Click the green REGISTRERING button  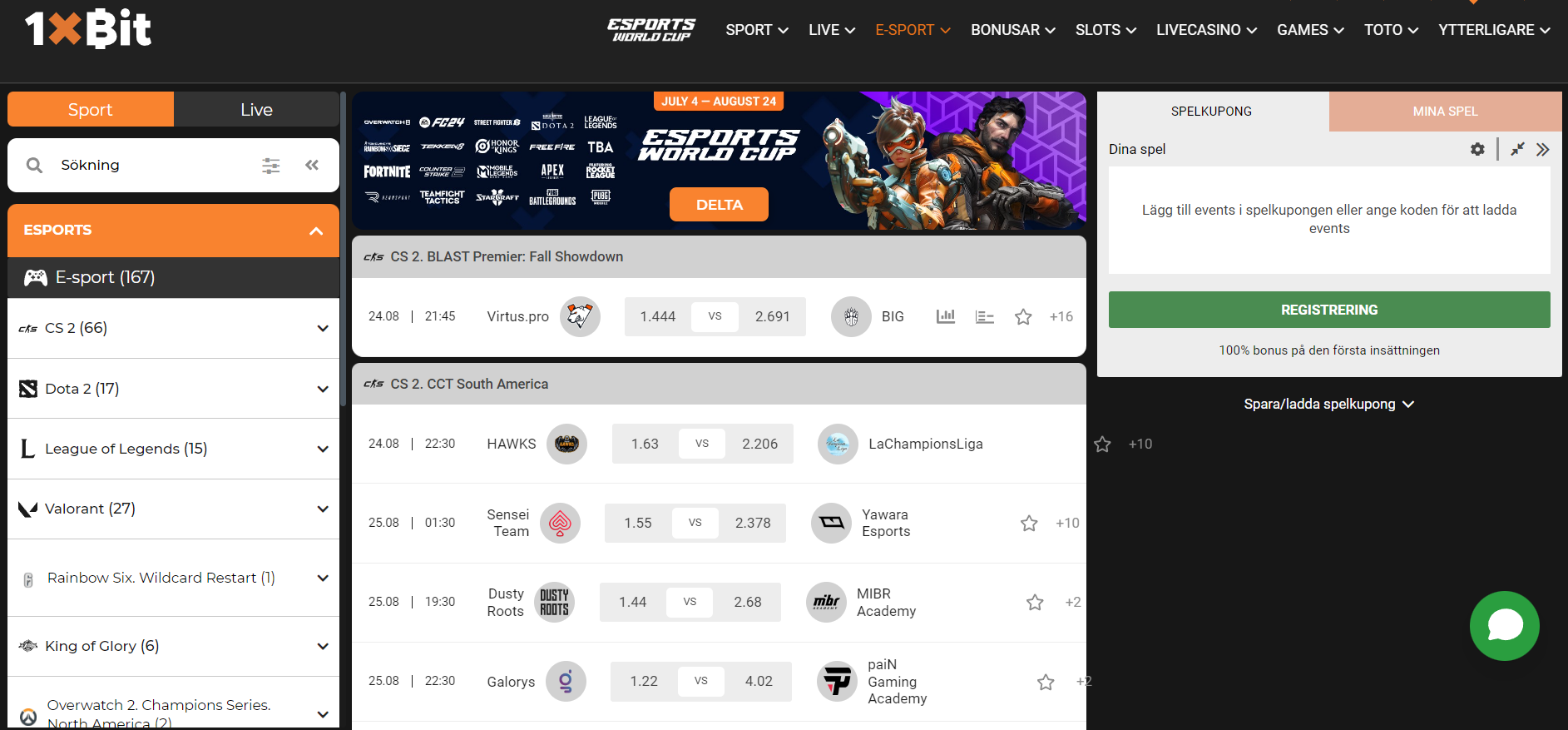point(1329,310)
